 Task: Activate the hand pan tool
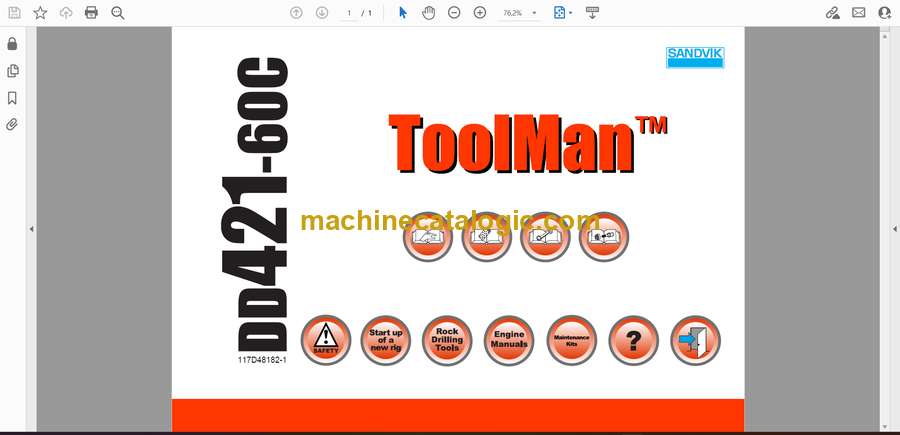(x=428, y=13)
